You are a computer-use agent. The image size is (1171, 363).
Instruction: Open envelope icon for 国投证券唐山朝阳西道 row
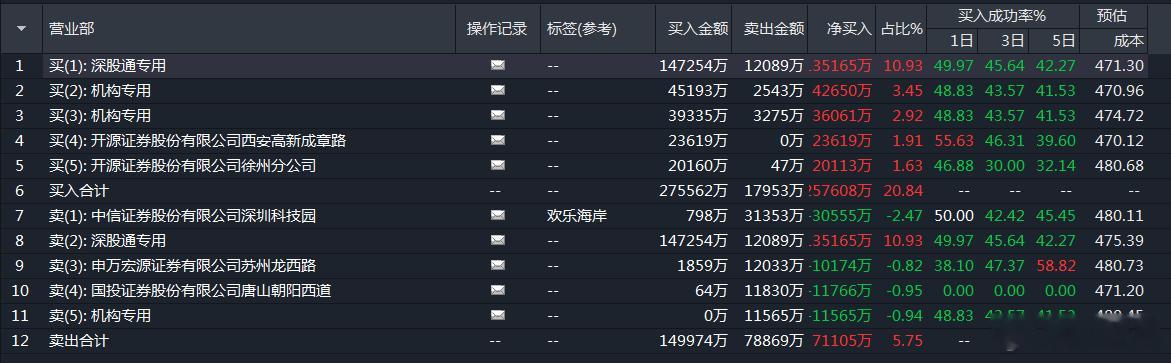[497, 291]
